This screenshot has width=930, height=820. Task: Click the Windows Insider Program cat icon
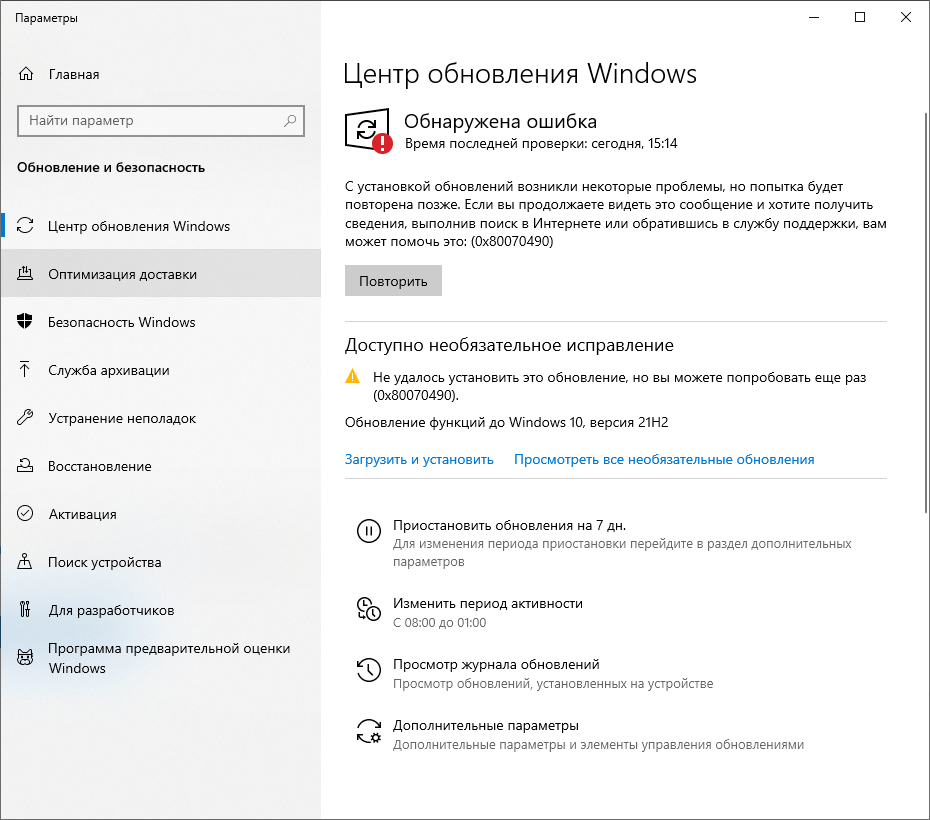25,657
